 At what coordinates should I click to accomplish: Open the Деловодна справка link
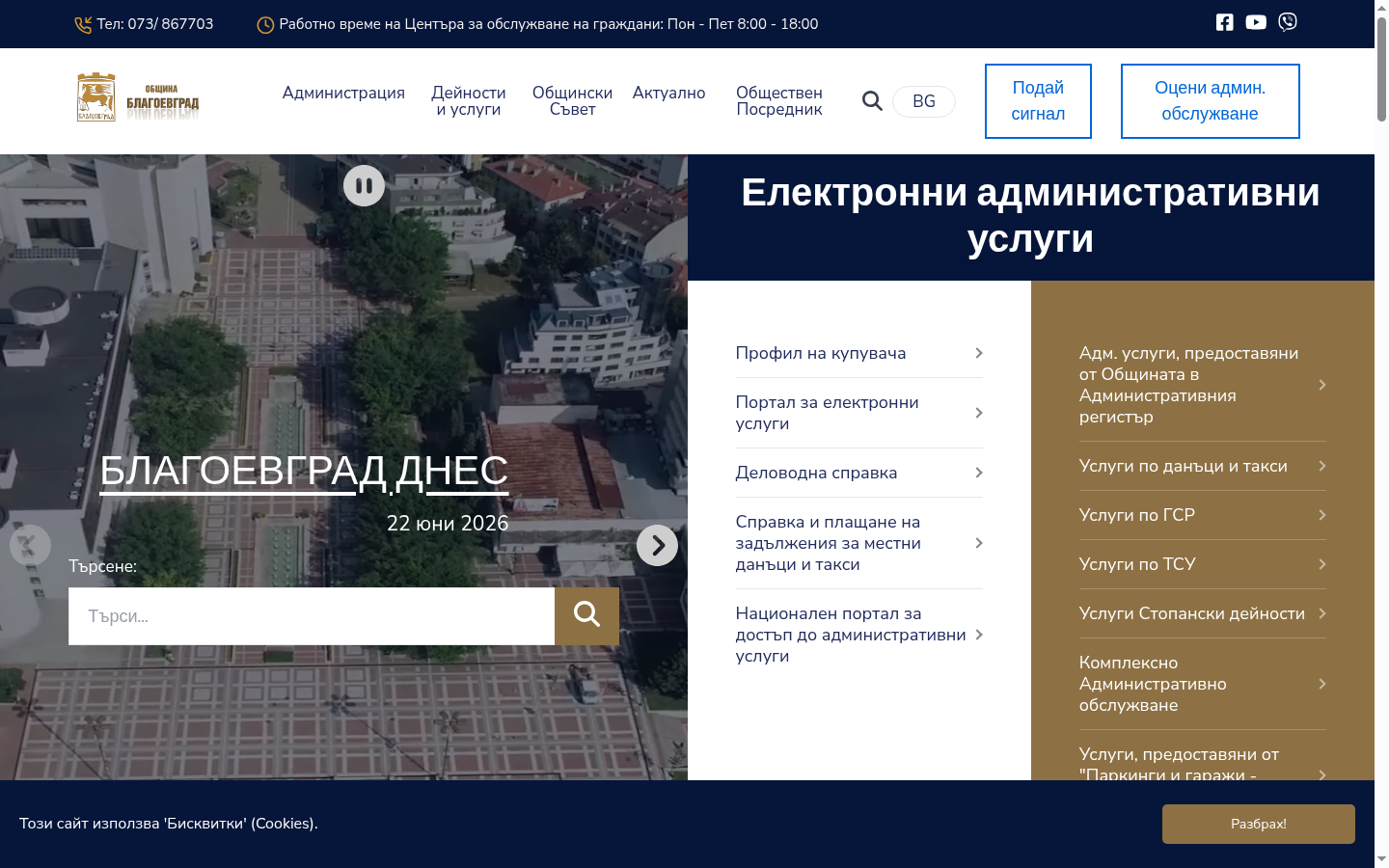click(858, 473)
